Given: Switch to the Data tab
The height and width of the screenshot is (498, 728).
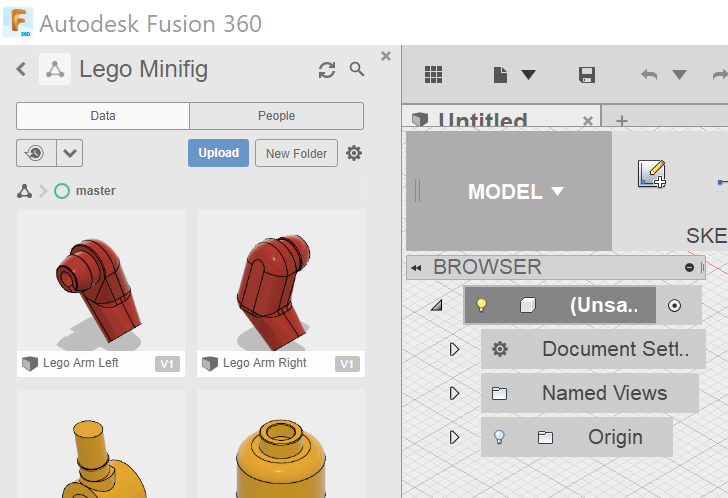Looking at the screenshot, I should (103, 116).
